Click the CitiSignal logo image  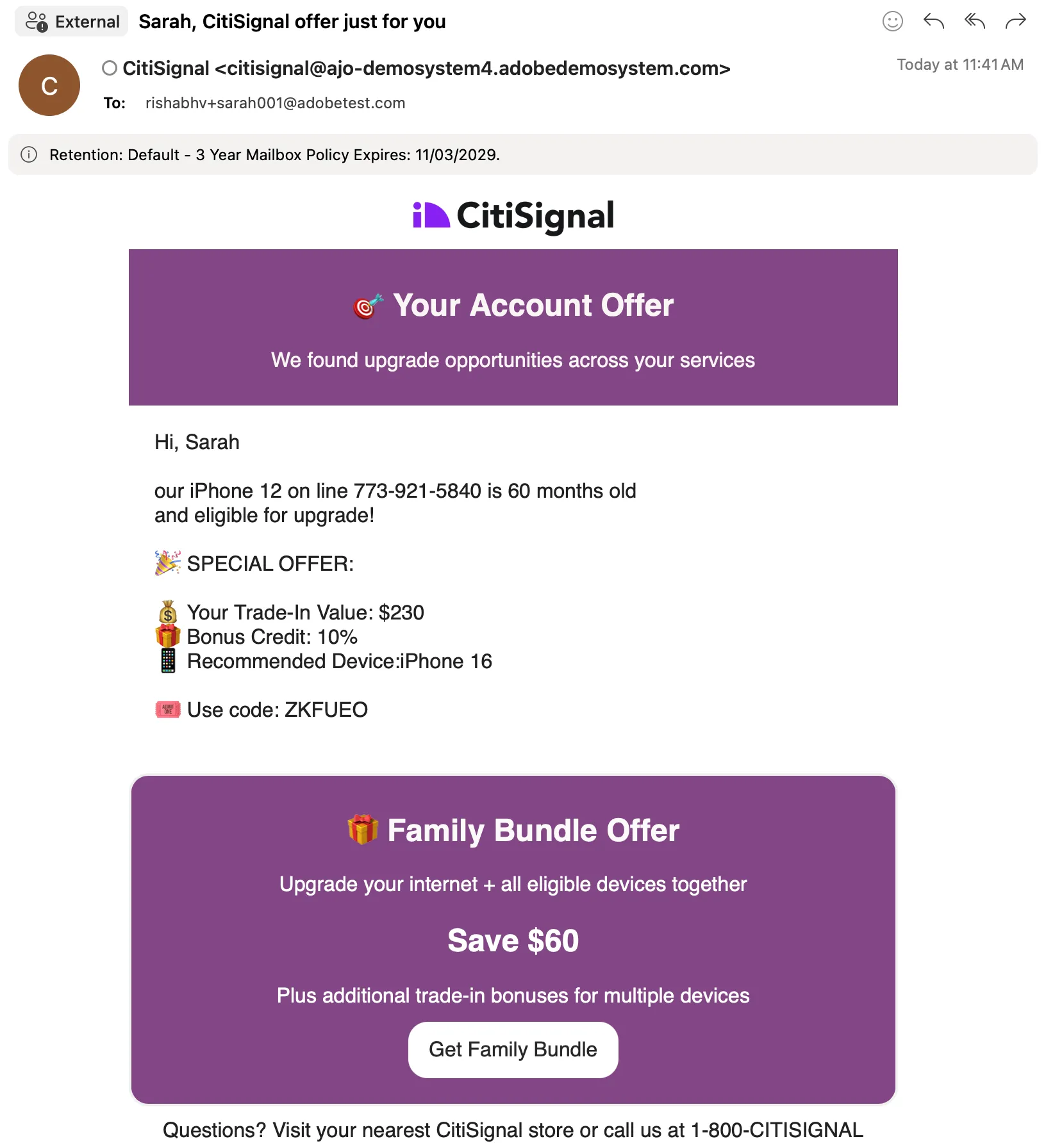tap(513, 216)
